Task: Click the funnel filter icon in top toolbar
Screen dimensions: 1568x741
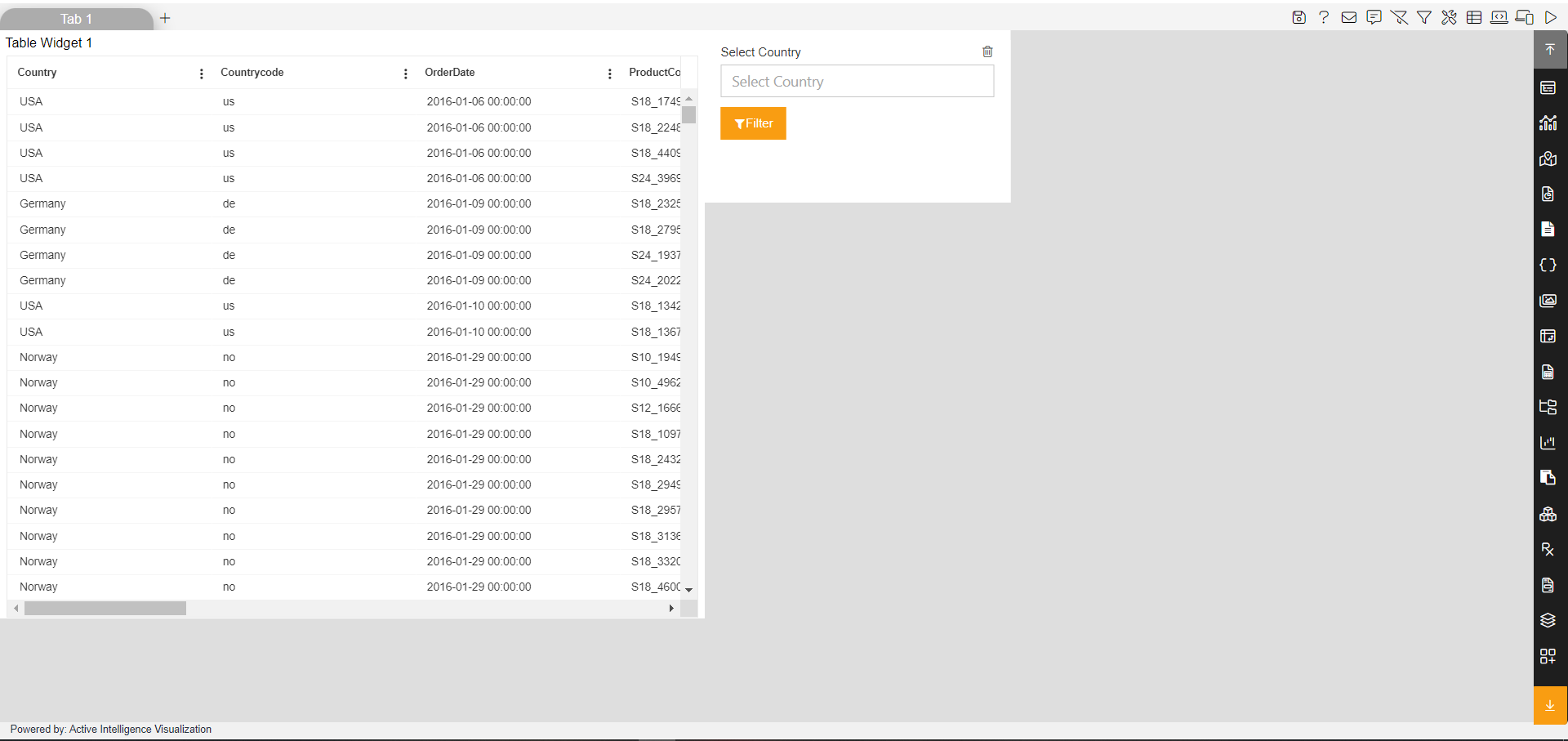Action: coord(1424,17)
